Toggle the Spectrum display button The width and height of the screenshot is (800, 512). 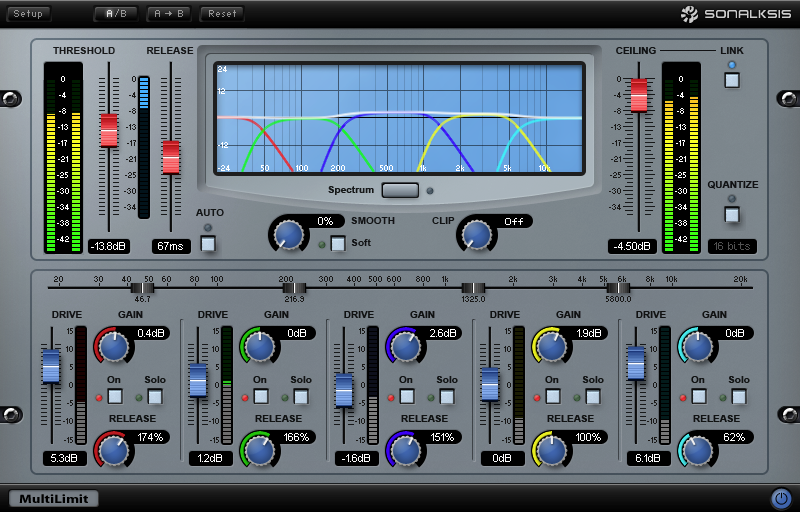pos(400,190)
